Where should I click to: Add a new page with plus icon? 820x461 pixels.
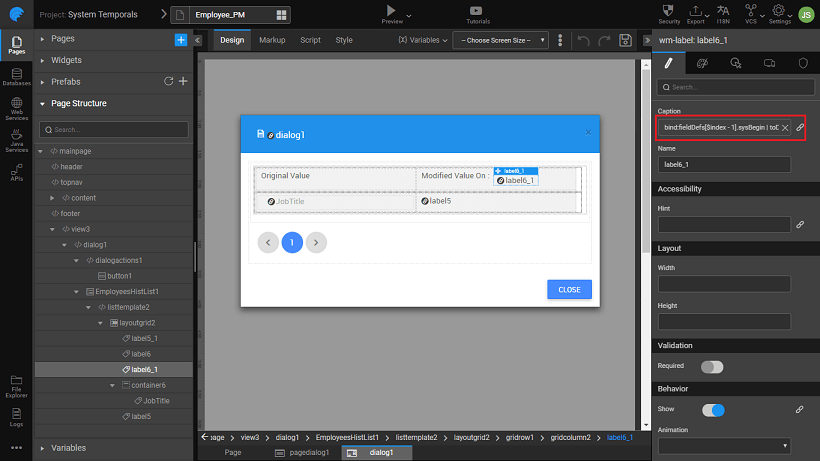coord(181,39)
